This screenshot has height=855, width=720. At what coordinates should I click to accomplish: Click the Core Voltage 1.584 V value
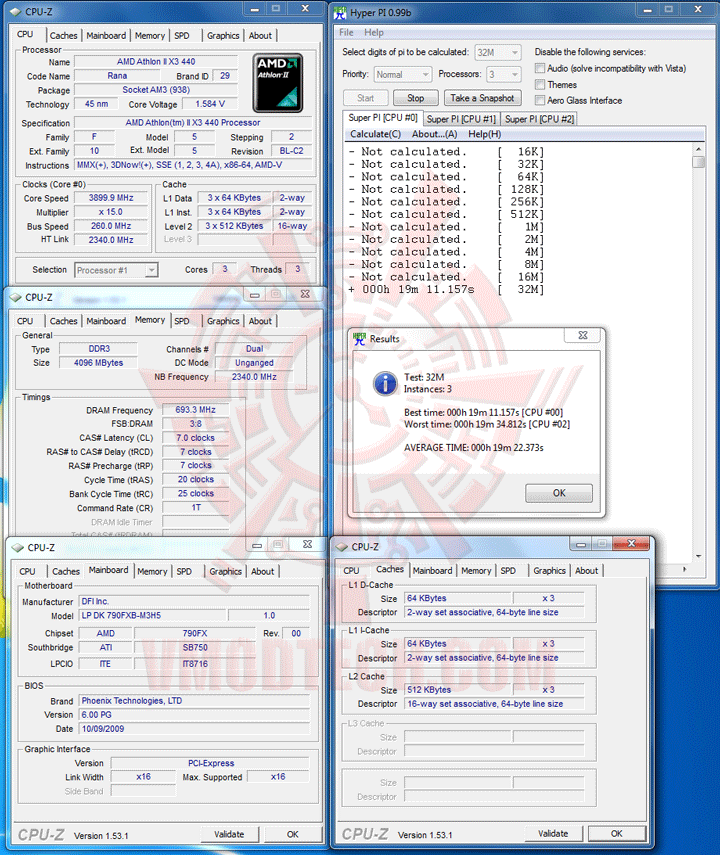tap(210, 104)
